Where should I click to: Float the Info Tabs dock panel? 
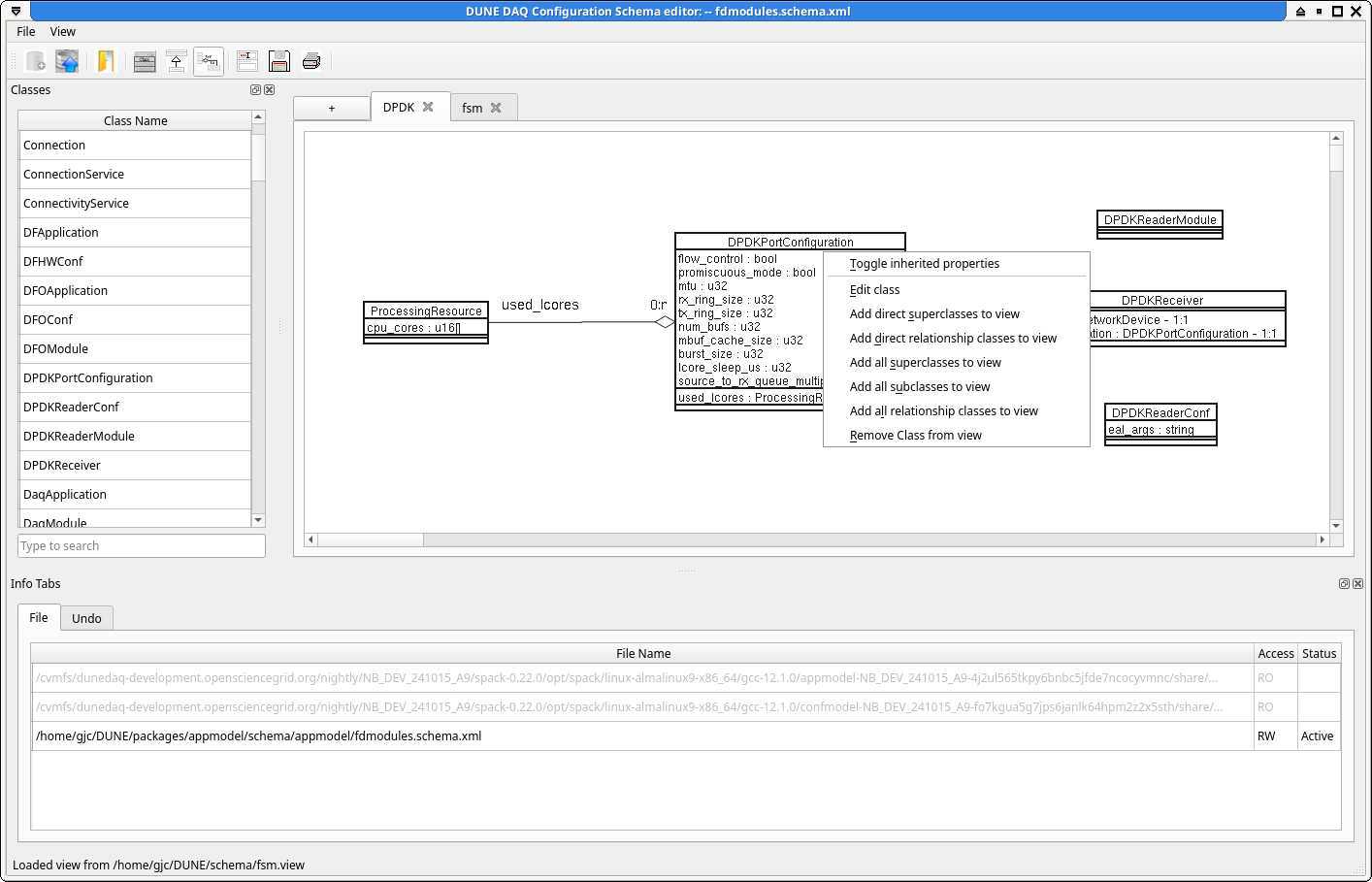click(1344, 584)
